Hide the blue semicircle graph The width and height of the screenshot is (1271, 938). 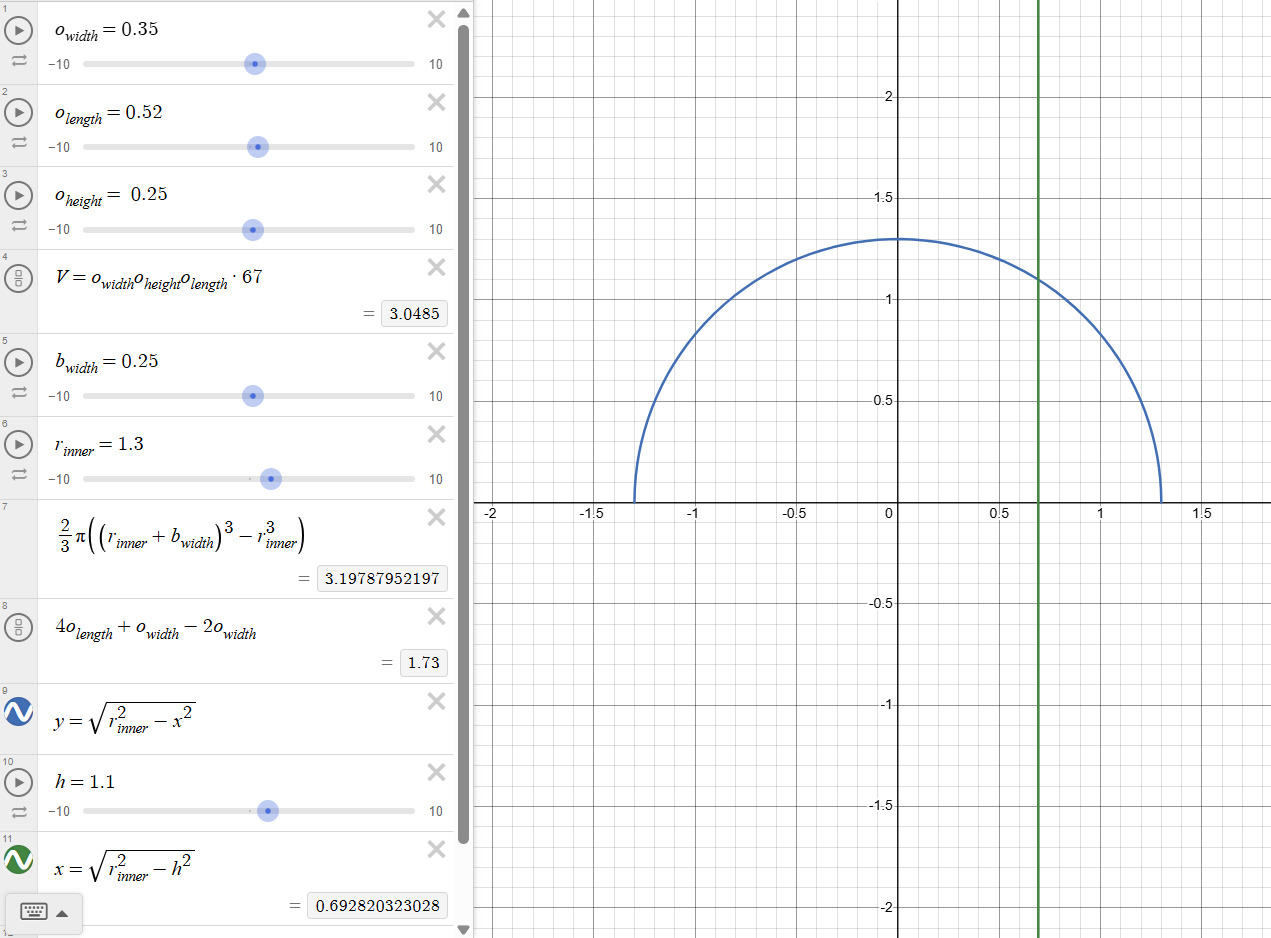(18, 712)
